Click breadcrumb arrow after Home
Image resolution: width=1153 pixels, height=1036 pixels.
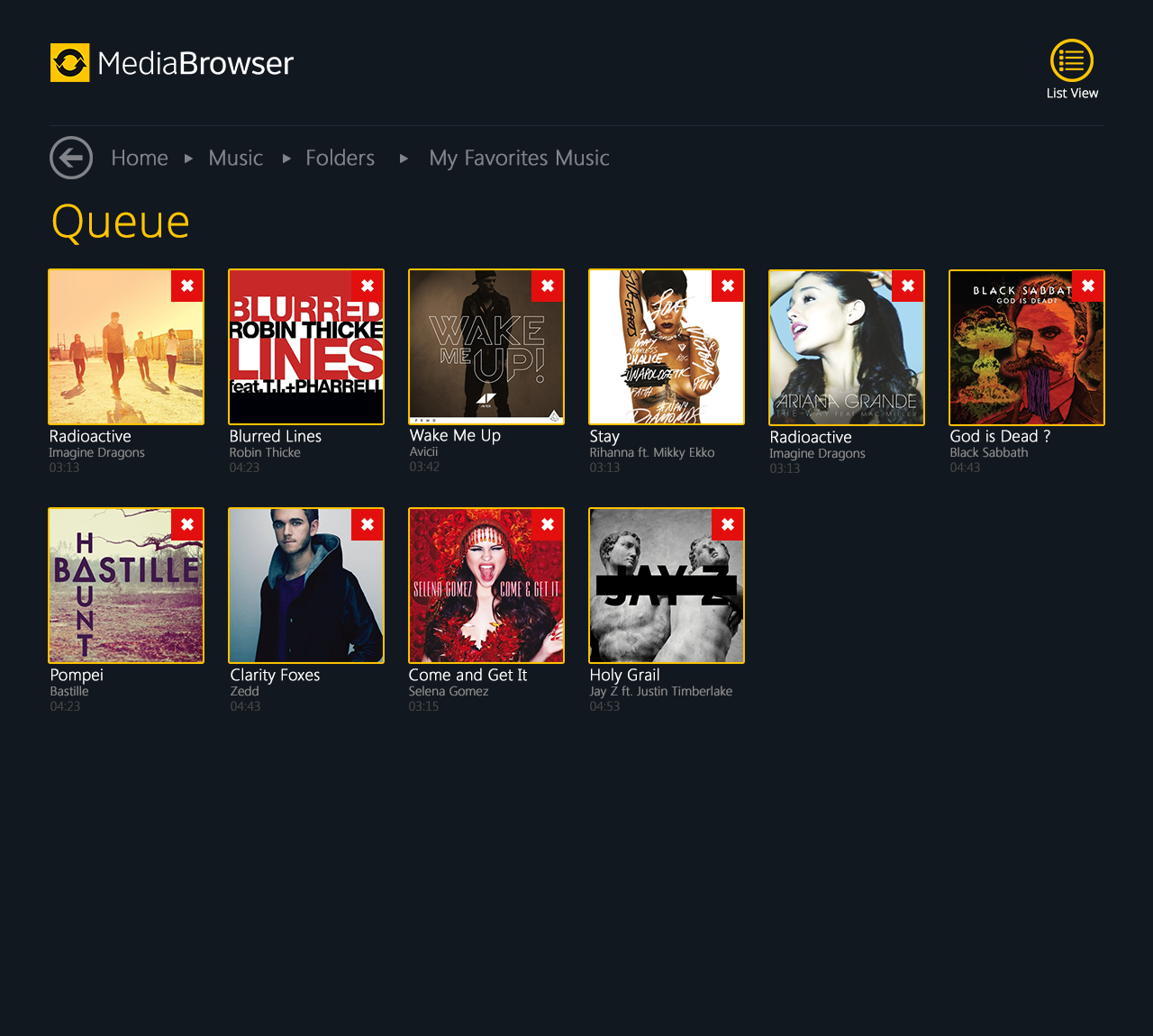point(188,159)
